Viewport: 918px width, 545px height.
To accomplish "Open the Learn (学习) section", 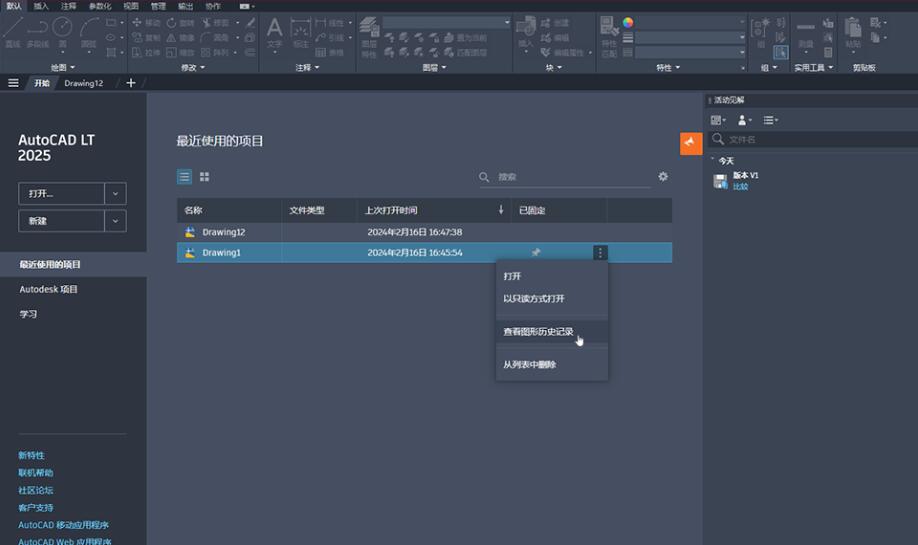I will (28, 314).
